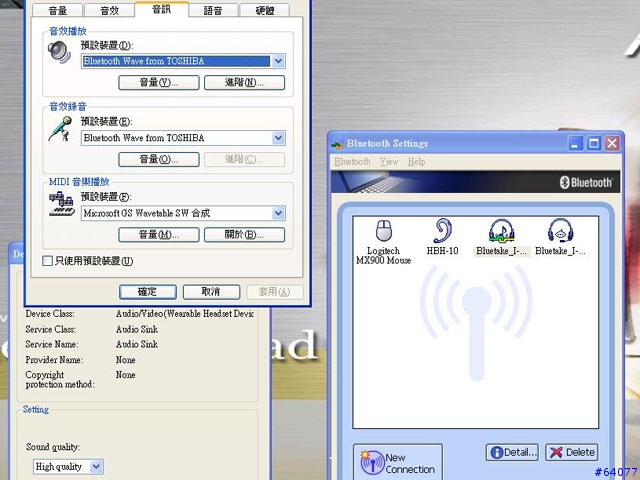Click the 進階(N) advanced playback button
The height and width of the screenshot is (480, 640).
click(244, 83)
